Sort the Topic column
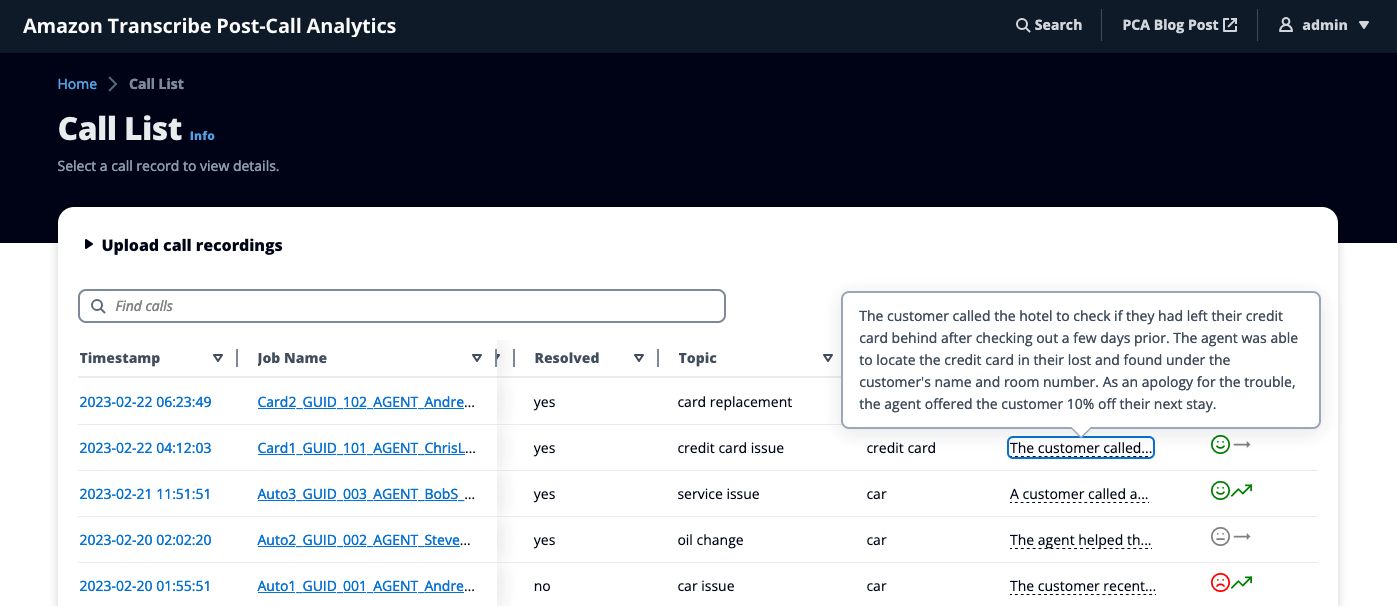Screen dimensions: 1397x606 [827, 358]
